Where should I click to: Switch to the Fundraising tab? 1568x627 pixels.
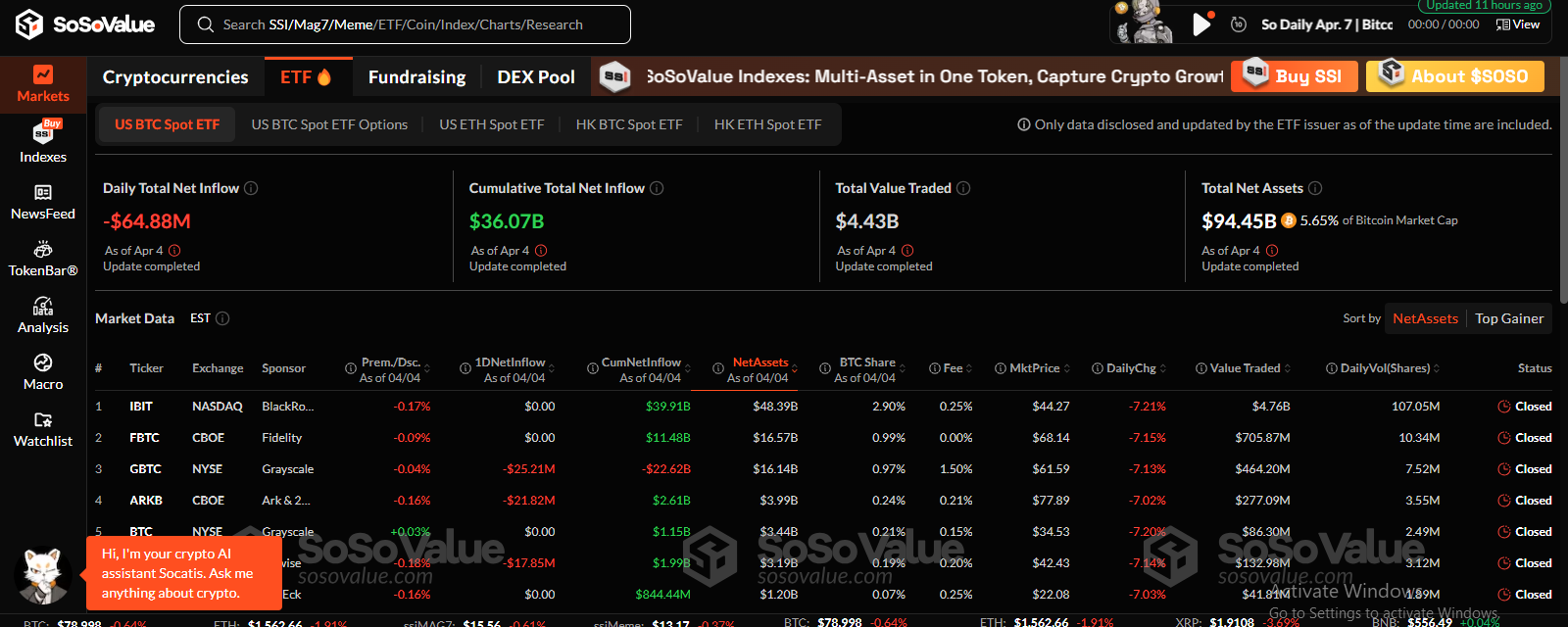(416, 76)
